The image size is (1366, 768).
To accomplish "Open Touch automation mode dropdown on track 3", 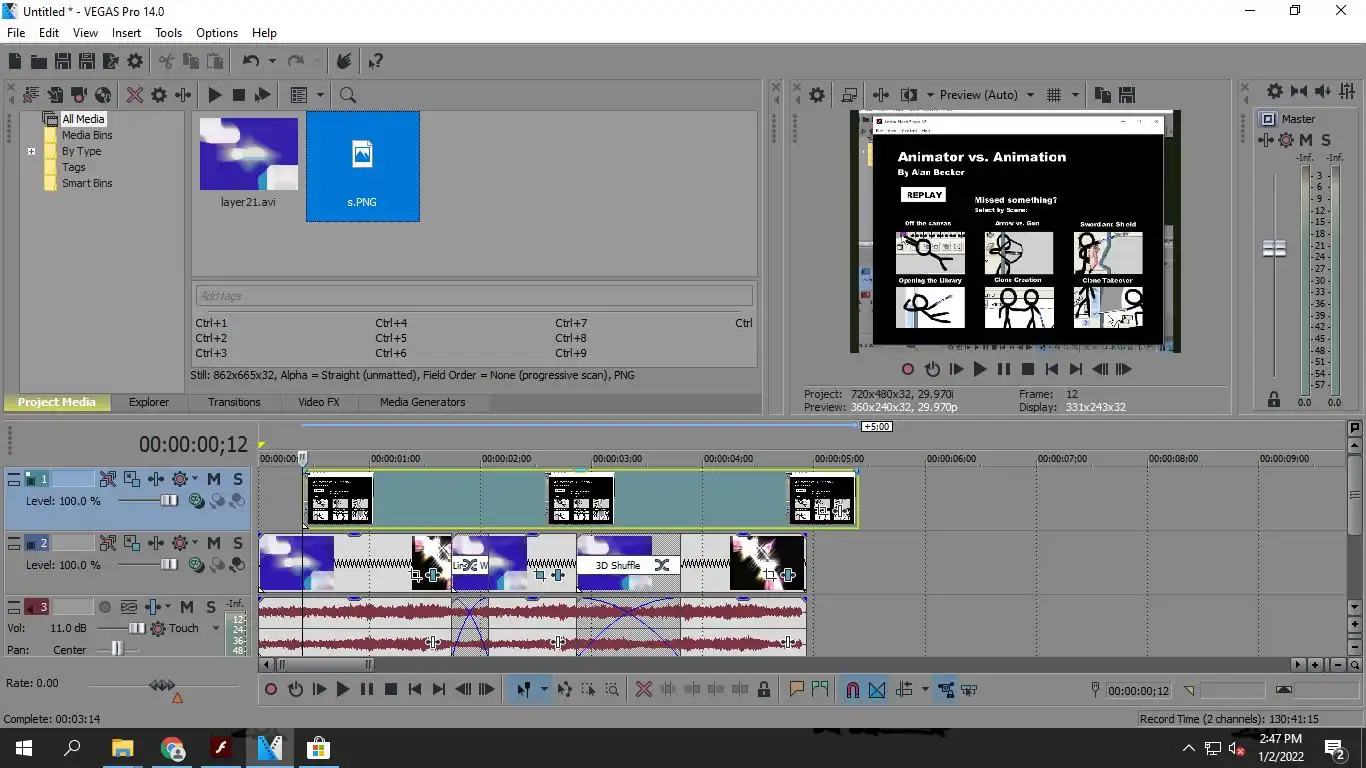I will (215, 628).
